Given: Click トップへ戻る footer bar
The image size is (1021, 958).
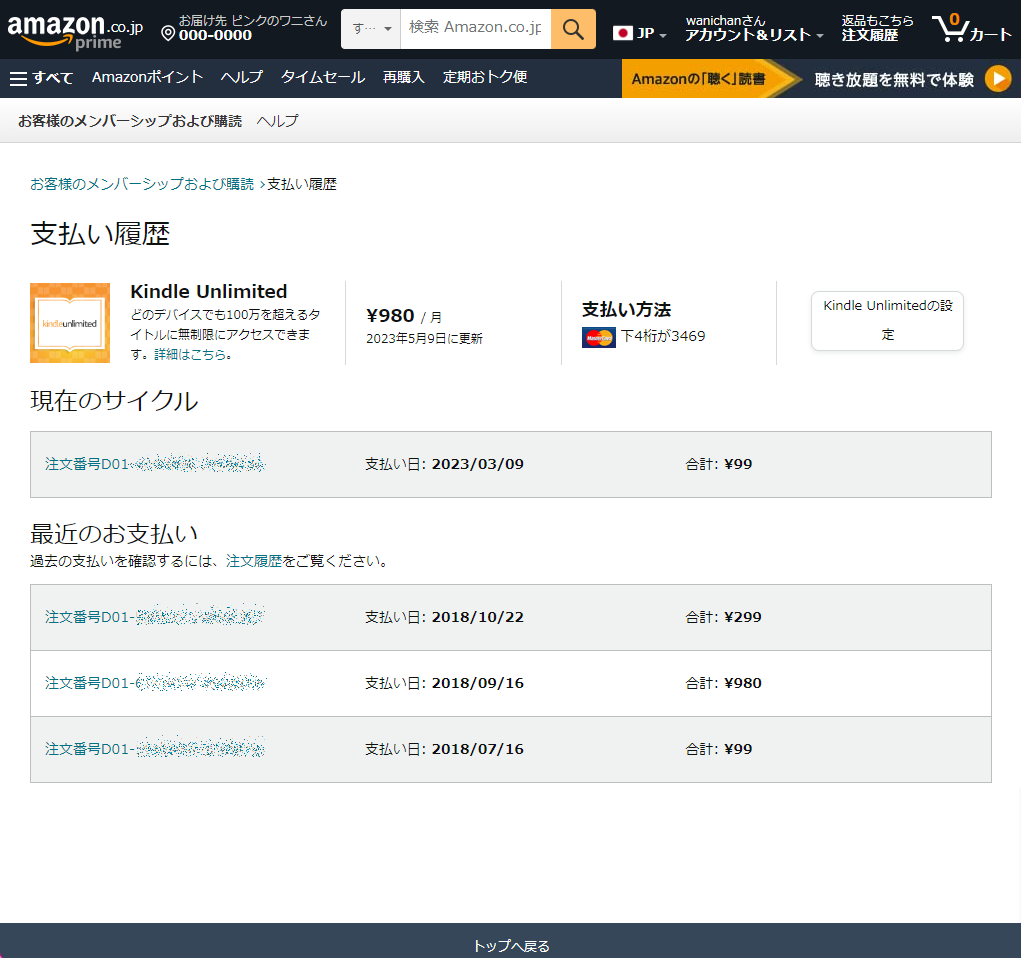Looking at the screenshot, I should [510, 940].
